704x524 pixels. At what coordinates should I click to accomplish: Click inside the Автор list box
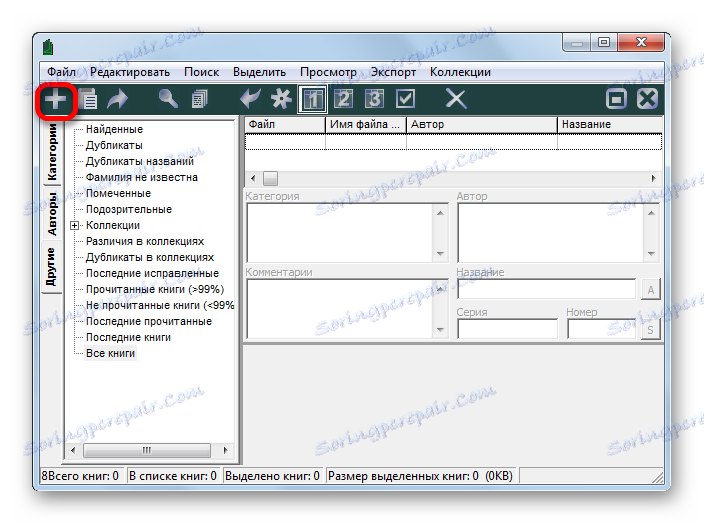pos(550,233)
